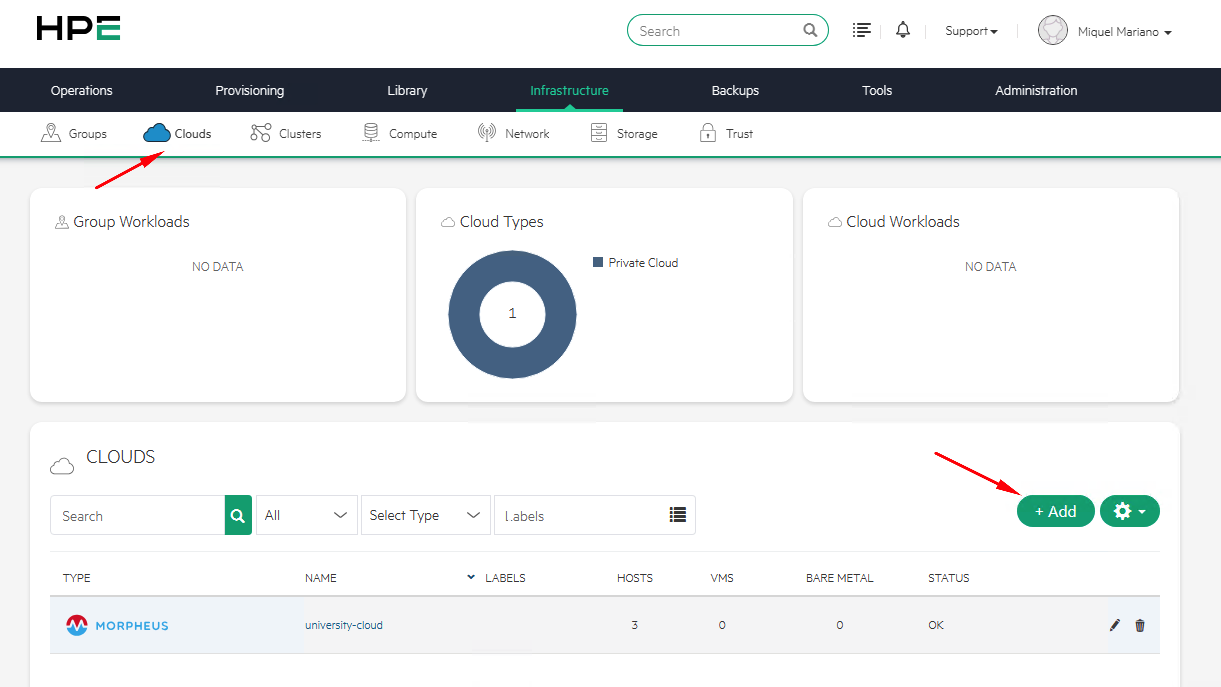This screenshot has width=1221, height=687.
Task: Click the Group Workloads card title
Action: point(131,222)
